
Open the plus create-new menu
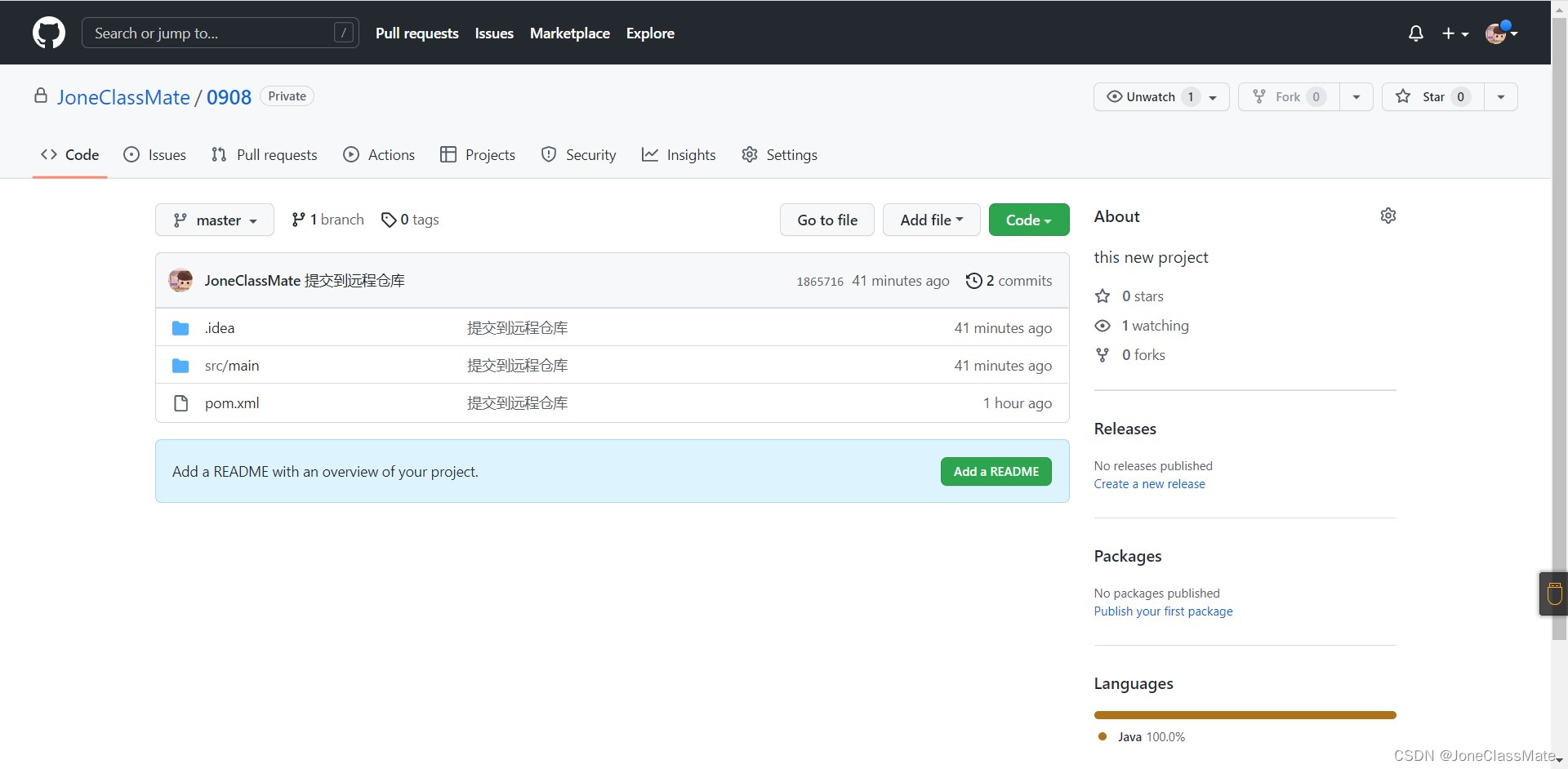pyautogui.click(x=1455, y=33)
